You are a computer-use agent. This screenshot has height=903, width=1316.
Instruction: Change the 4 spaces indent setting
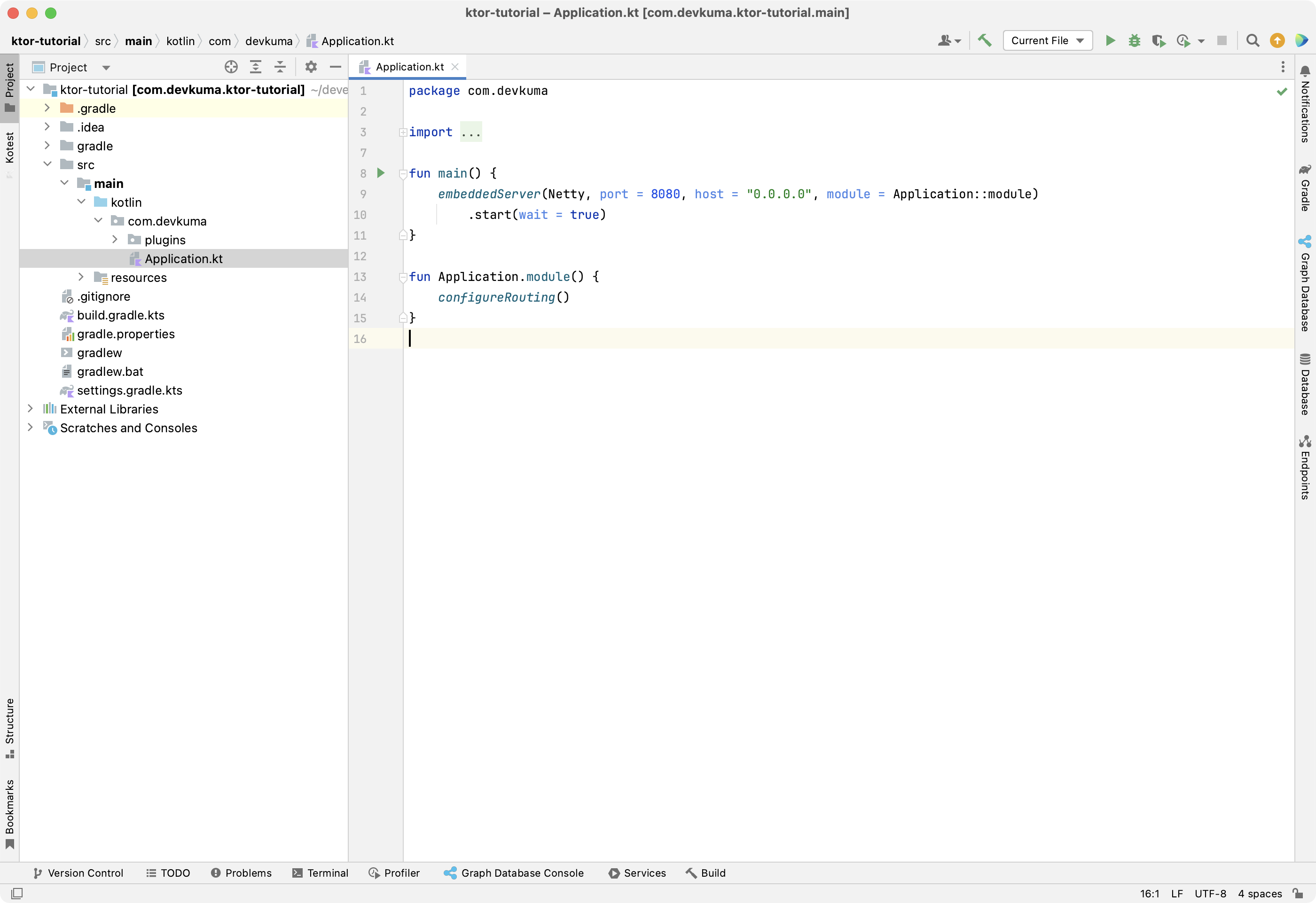tap(1260, 894)
